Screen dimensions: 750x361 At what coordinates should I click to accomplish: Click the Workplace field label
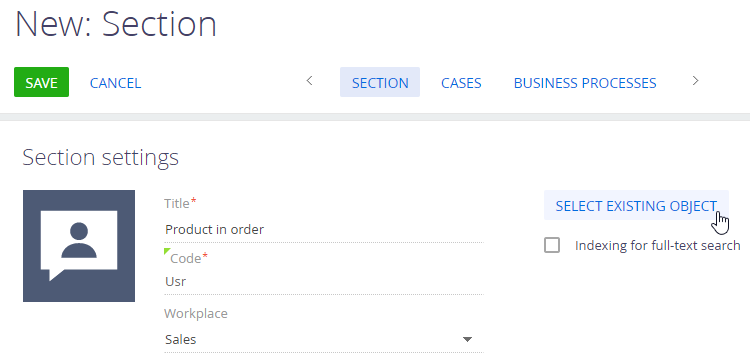coord(196,314)
